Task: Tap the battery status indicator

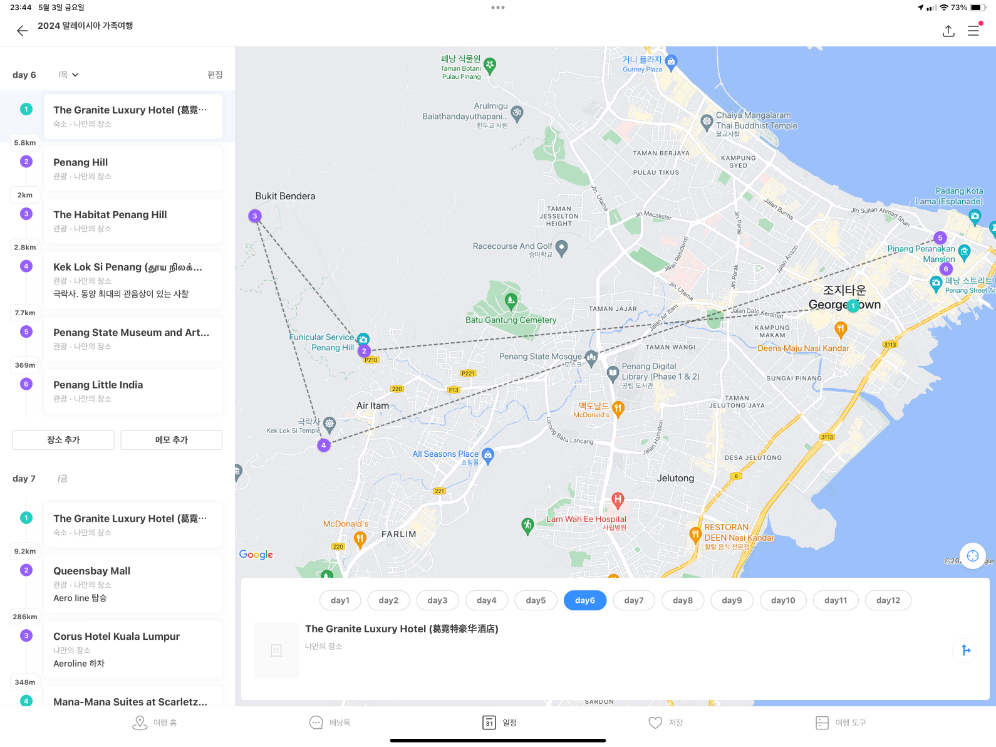Action: (976, 8)
